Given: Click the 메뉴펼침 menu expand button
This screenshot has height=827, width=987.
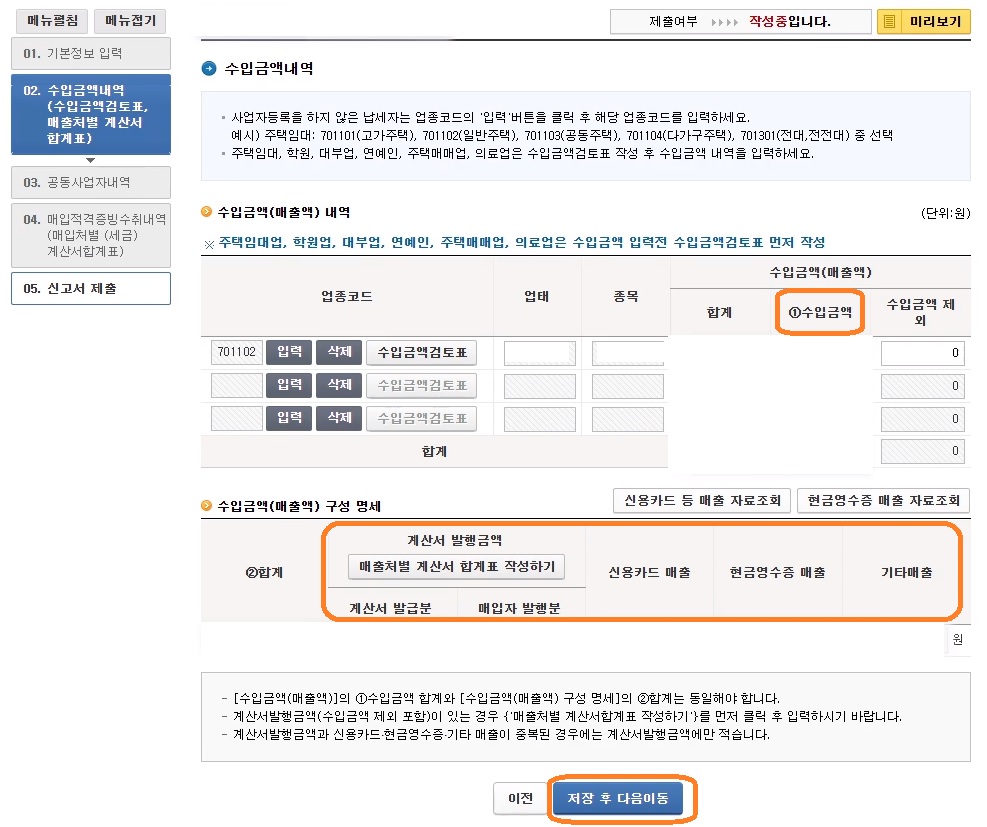Looking at the screenshot, I should click(51, 21).
